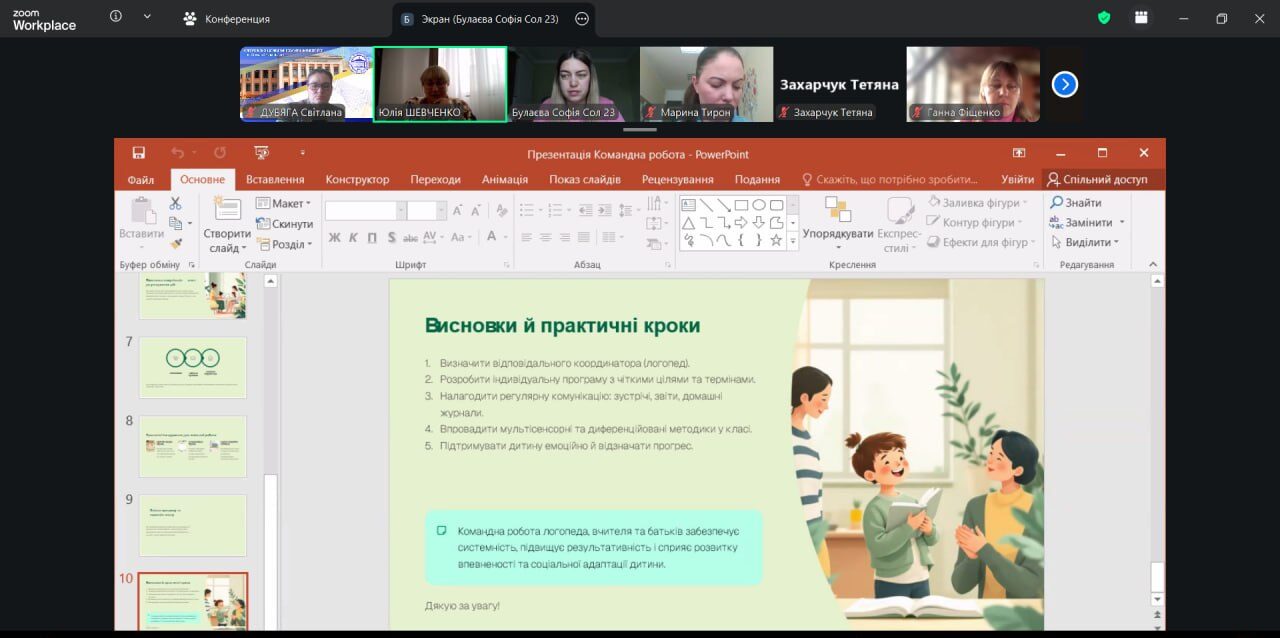Select the Format Painter brush icon
This screenshot has width=1280, height=638.
pyautogui.click(x=176, y=243)
